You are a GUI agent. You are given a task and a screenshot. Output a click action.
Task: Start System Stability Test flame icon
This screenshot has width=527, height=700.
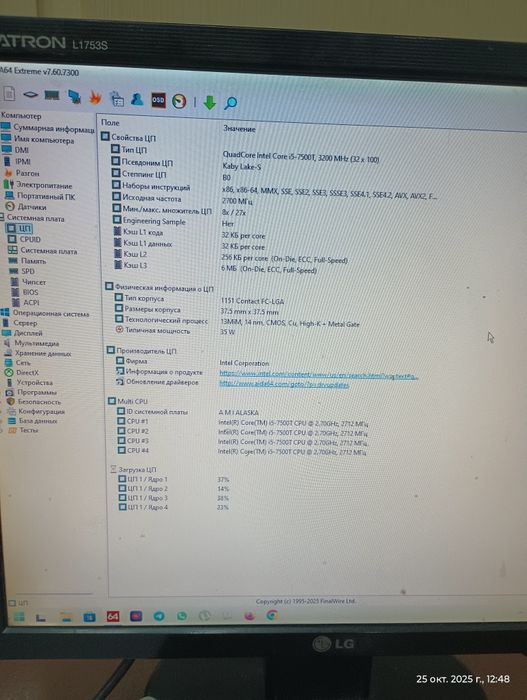95,97
